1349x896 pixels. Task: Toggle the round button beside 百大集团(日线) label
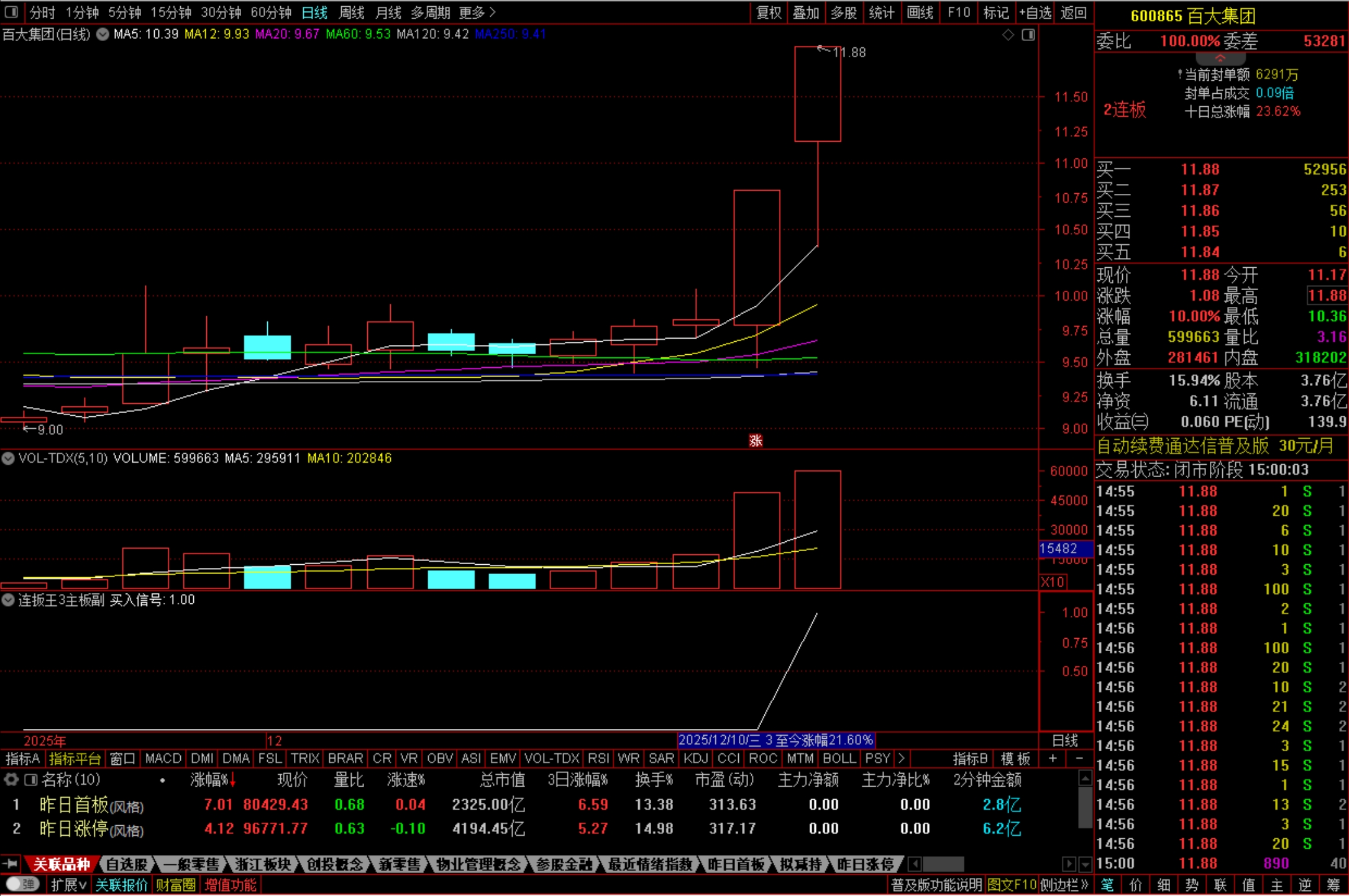[x=103, y=35]
